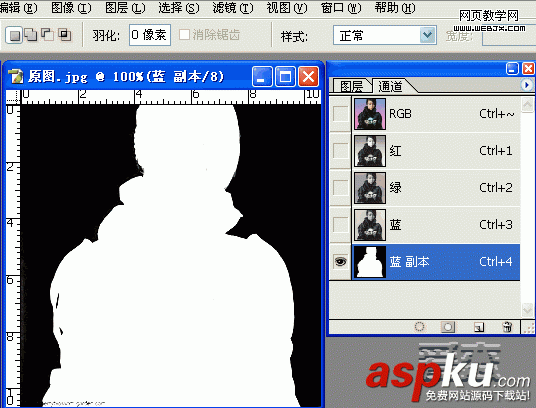Screen dimensions: 536x408
Task: Click the 宽度 input field
Action: (x=509, y=36)
